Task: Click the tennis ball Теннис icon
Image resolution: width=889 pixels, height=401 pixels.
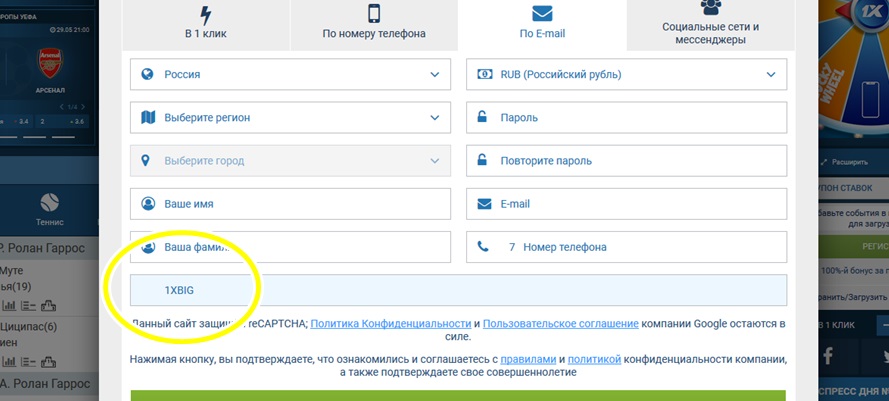Action: point(50,202)
